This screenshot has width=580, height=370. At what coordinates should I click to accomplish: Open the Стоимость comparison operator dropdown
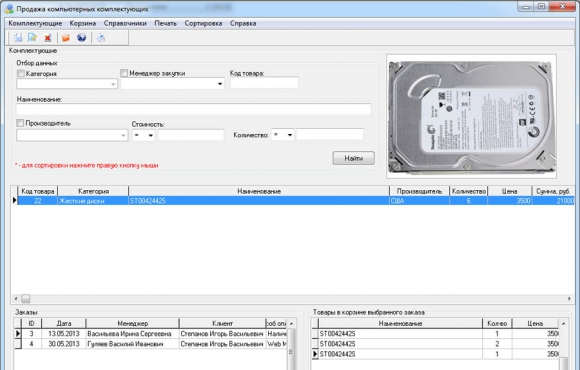150,135
